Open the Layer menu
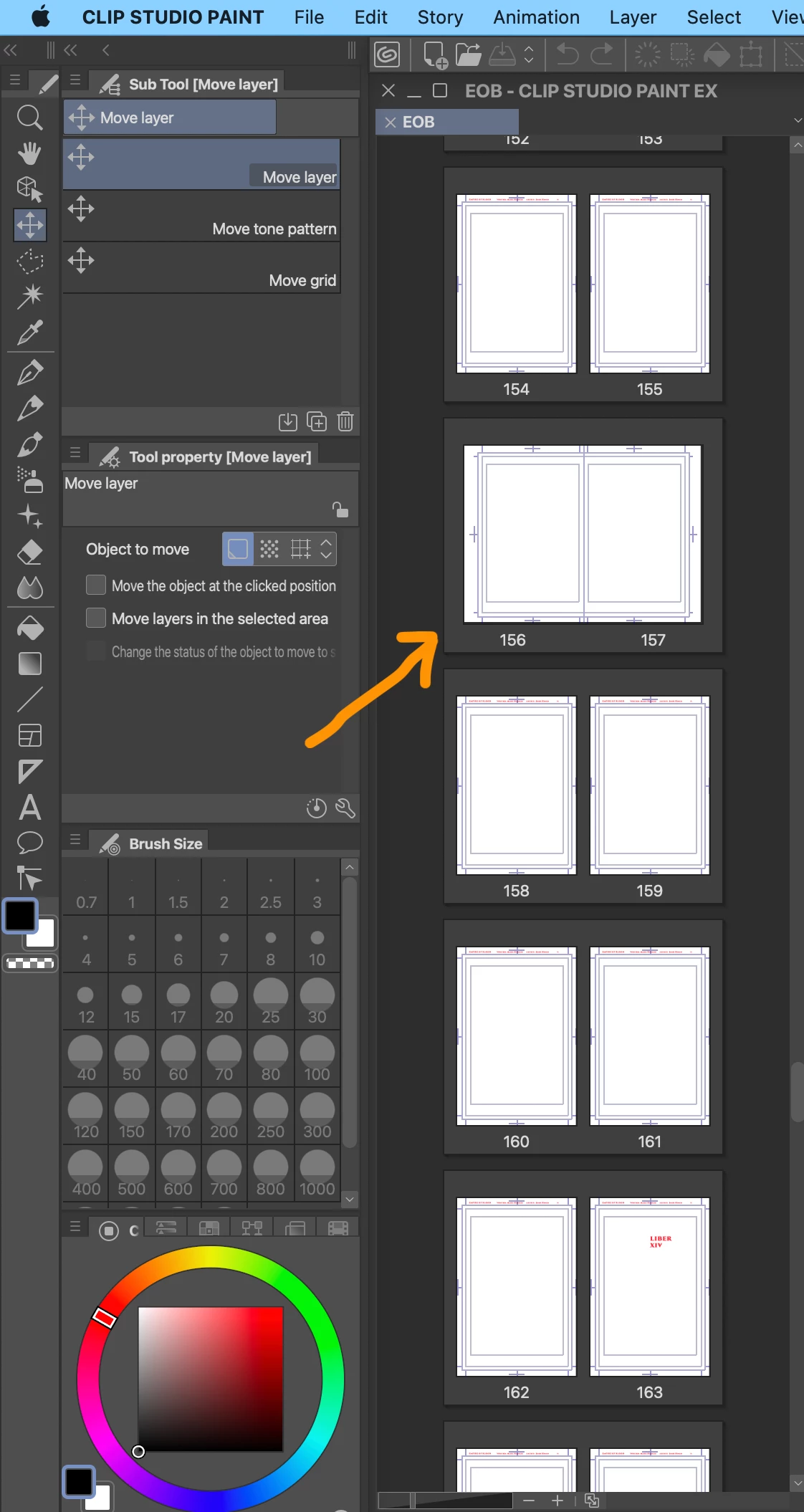The image size is (804, 1512). click(x=633, y=16)
